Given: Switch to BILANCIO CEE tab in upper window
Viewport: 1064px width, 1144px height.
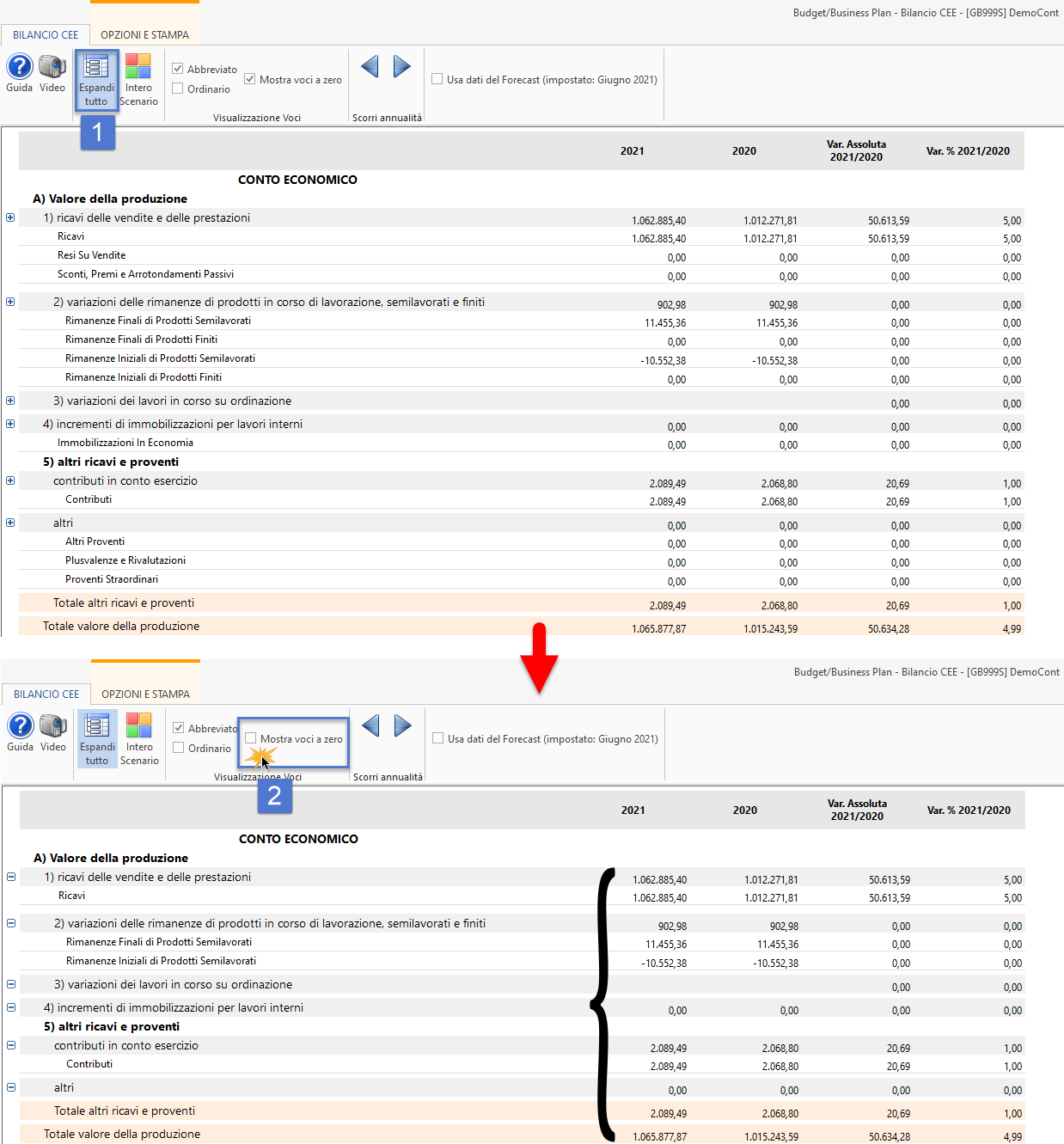Looking at the screenshot, I should (x=46, y=35).
